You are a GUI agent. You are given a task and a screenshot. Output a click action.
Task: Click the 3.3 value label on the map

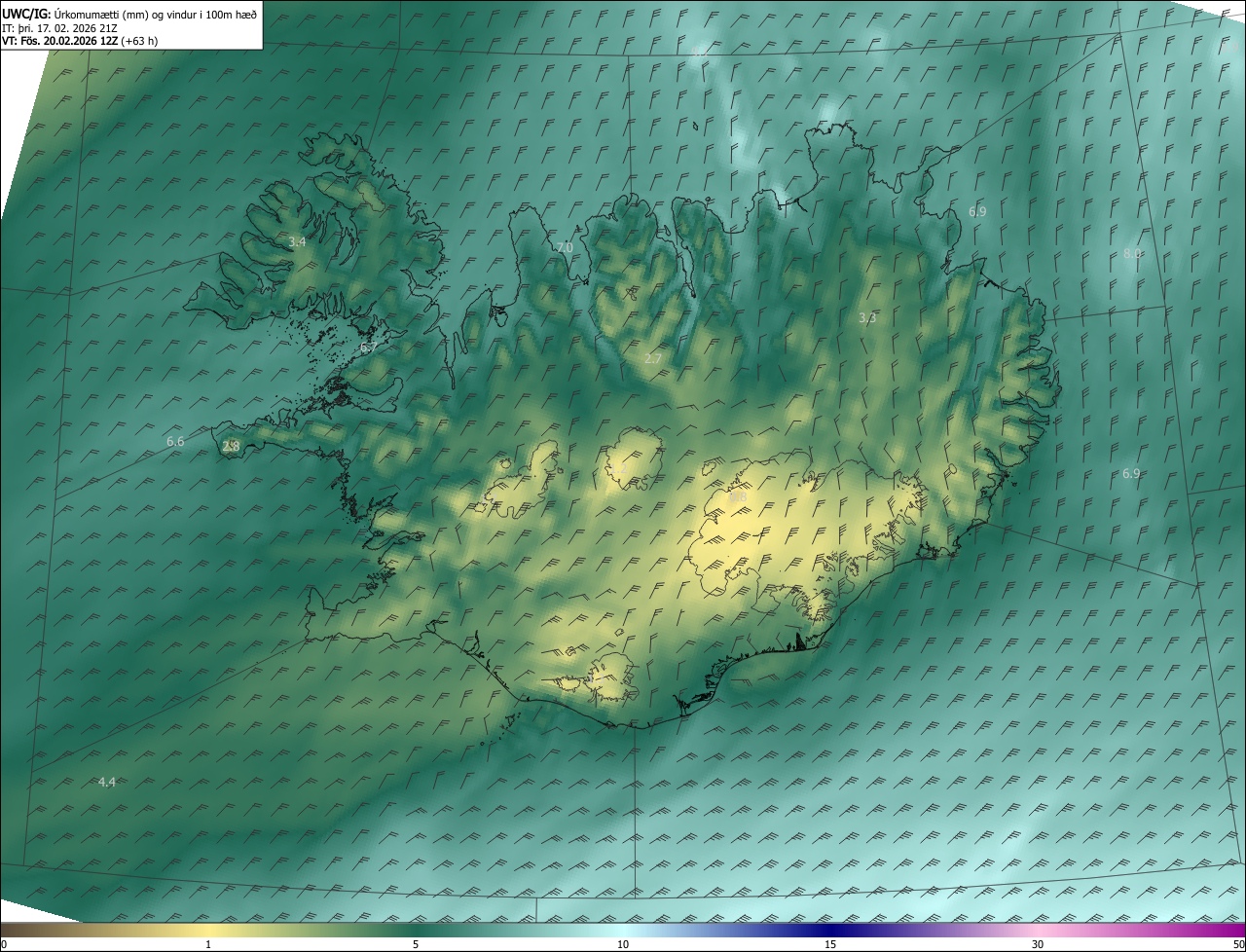pyautogui.click(x=867, y=317)
